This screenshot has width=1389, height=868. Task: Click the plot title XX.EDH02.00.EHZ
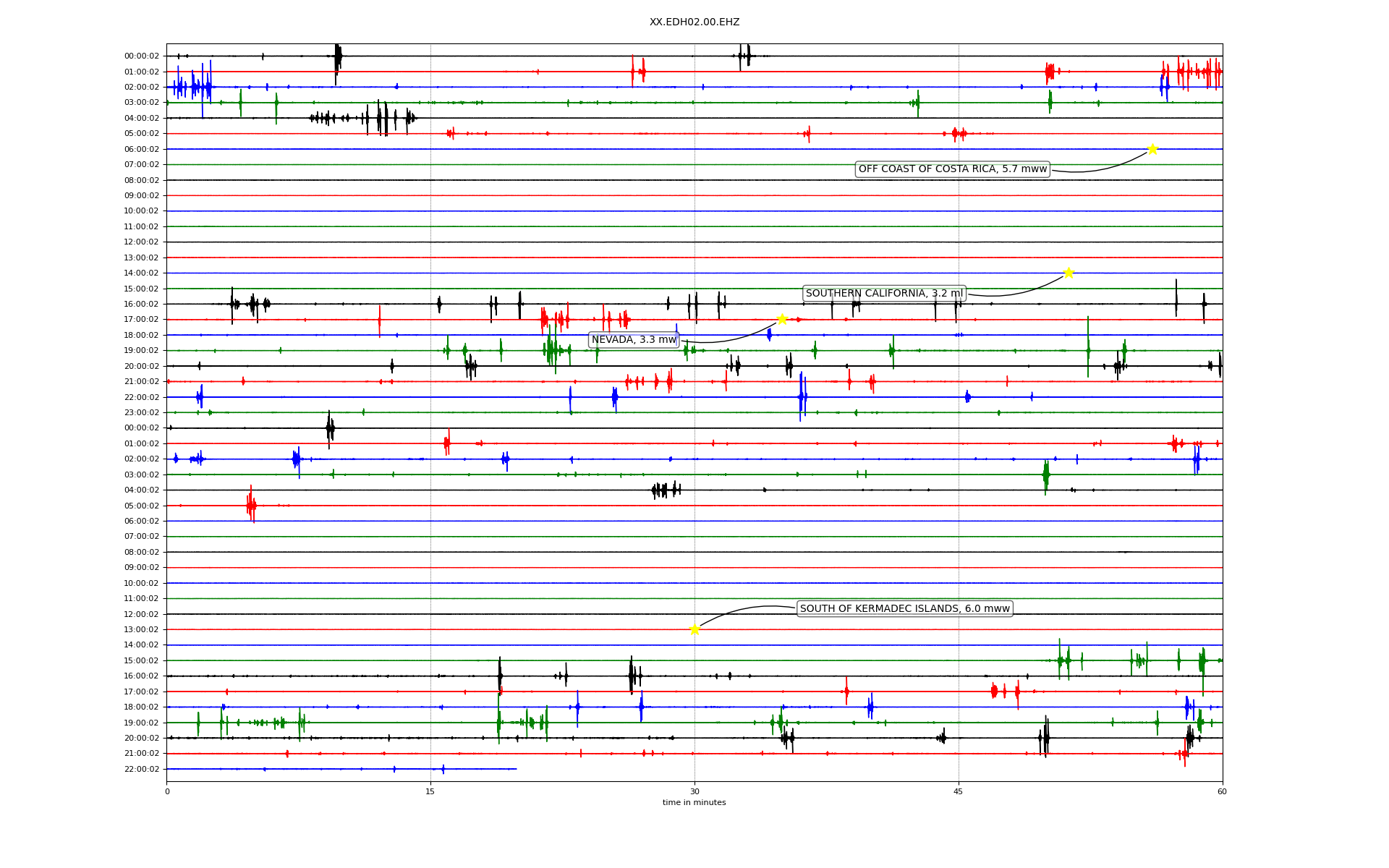pos(694,22)
